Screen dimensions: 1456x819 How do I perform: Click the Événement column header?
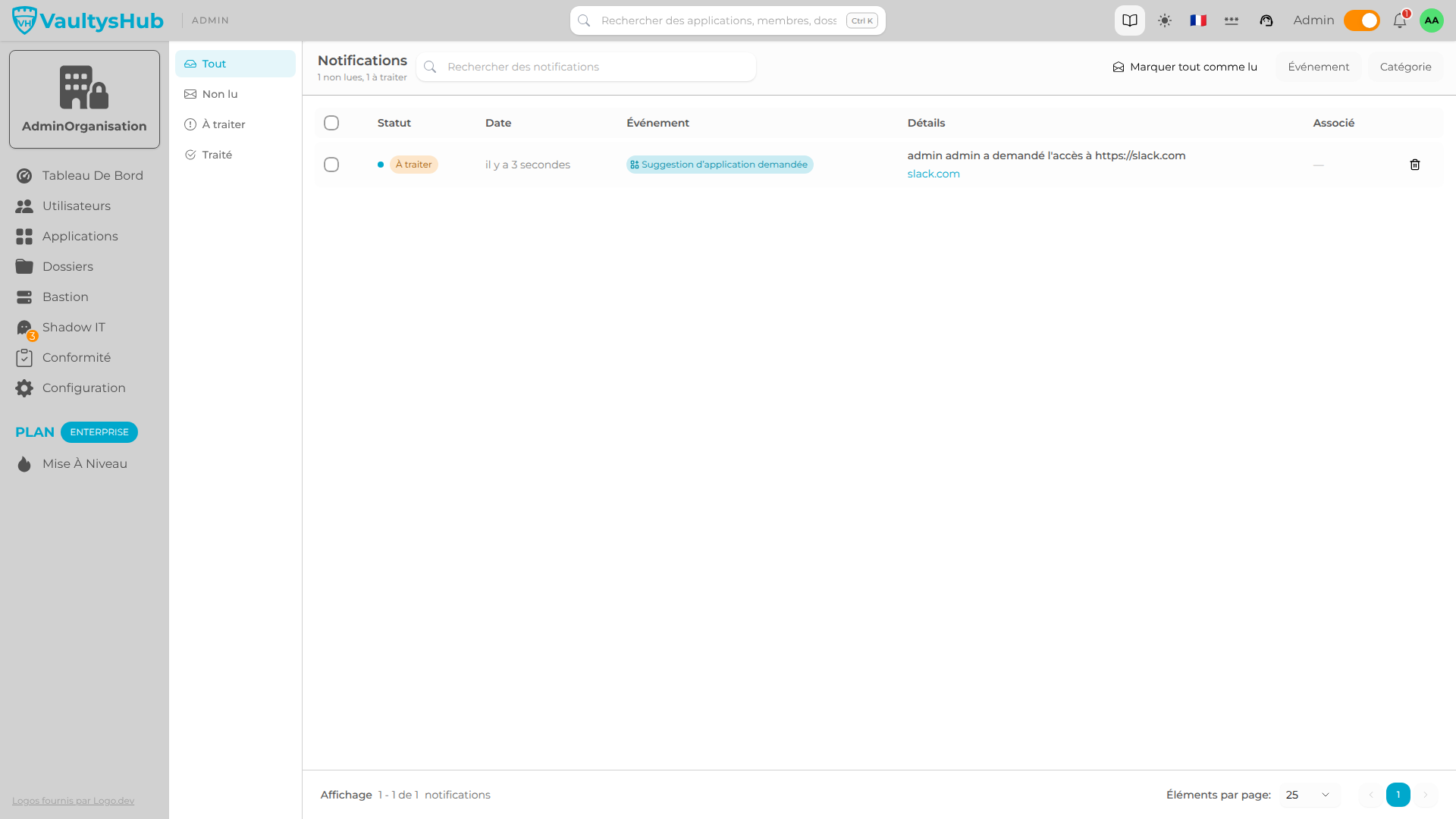coord(657,123)
